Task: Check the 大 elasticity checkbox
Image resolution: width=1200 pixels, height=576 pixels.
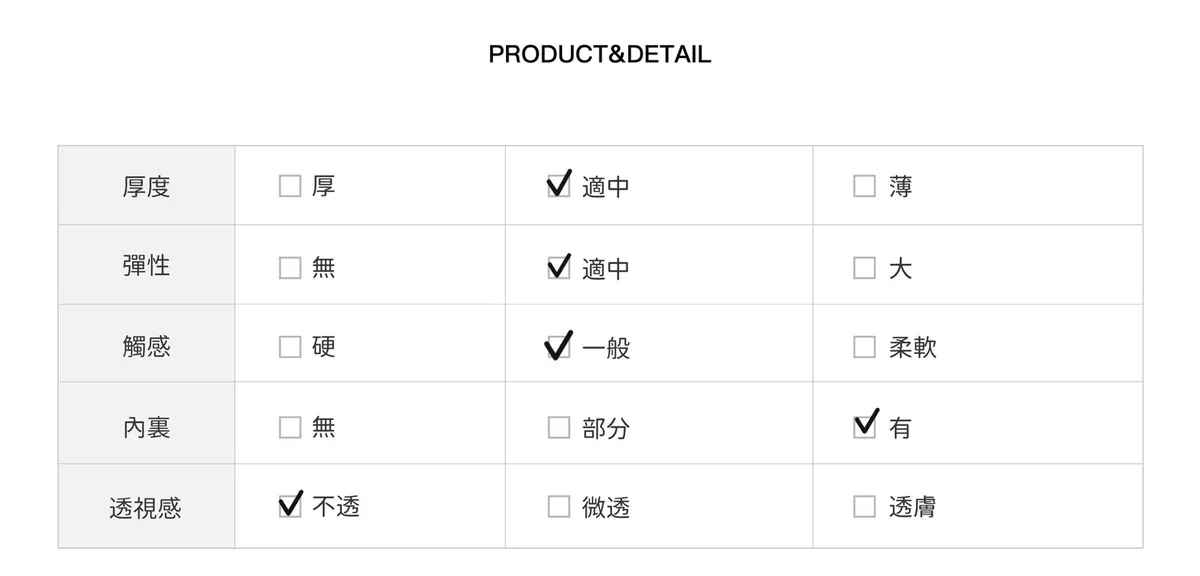Action: [x=864, y=268]
